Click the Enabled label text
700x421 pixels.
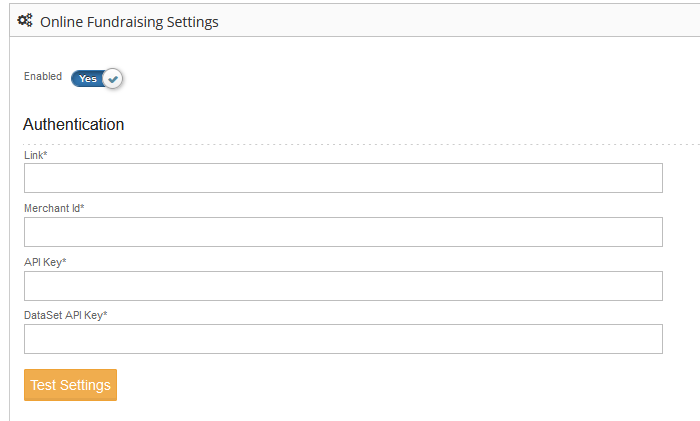click(x=43, y=76)
